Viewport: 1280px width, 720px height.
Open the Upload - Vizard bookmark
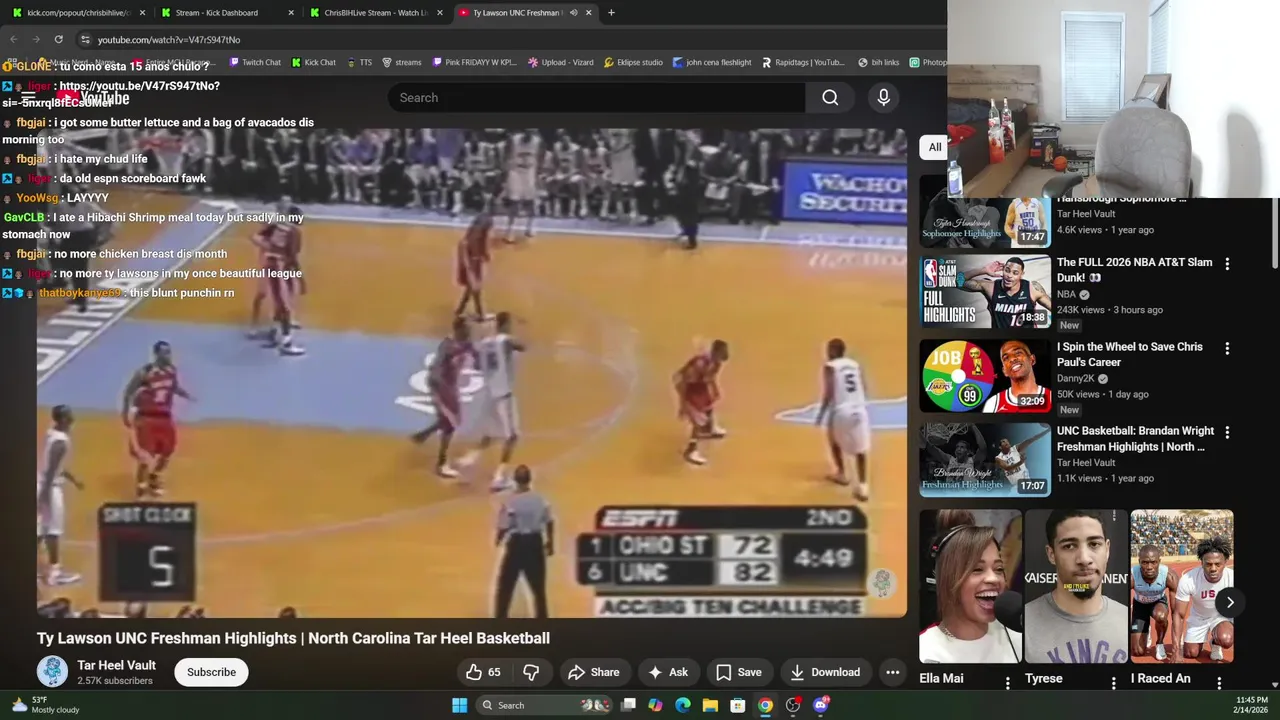pos(561,62)
